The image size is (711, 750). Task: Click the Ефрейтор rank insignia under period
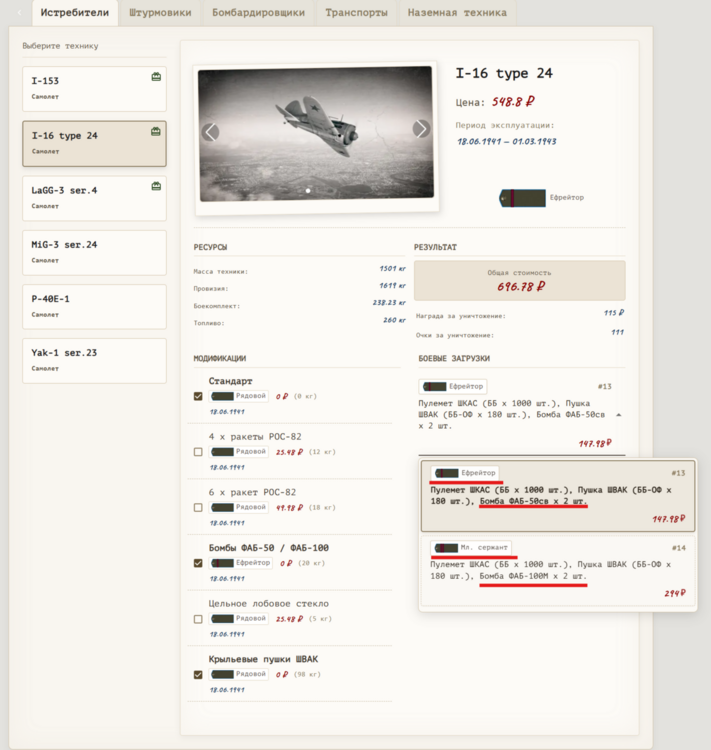(522, 198)
